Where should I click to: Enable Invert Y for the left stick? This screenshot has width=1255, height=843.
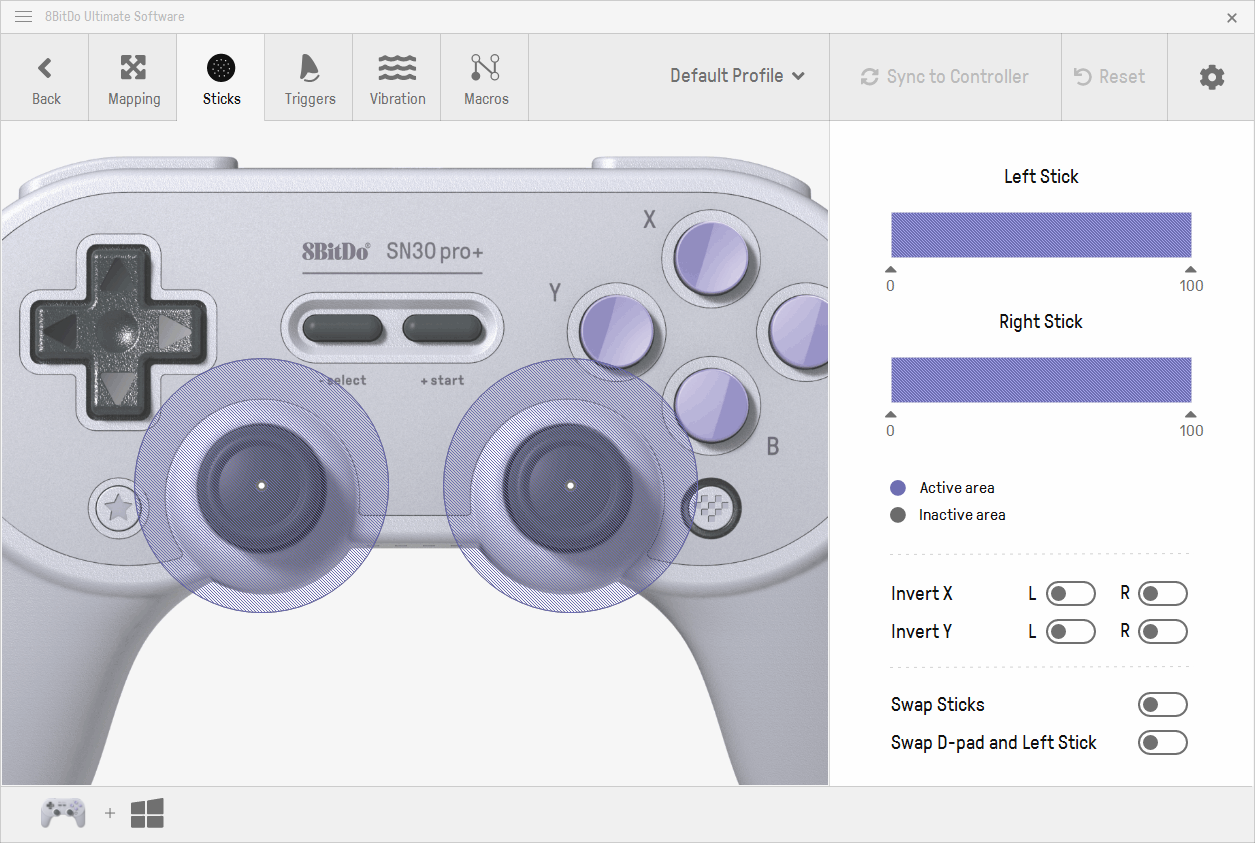[x=1071, y=632]
